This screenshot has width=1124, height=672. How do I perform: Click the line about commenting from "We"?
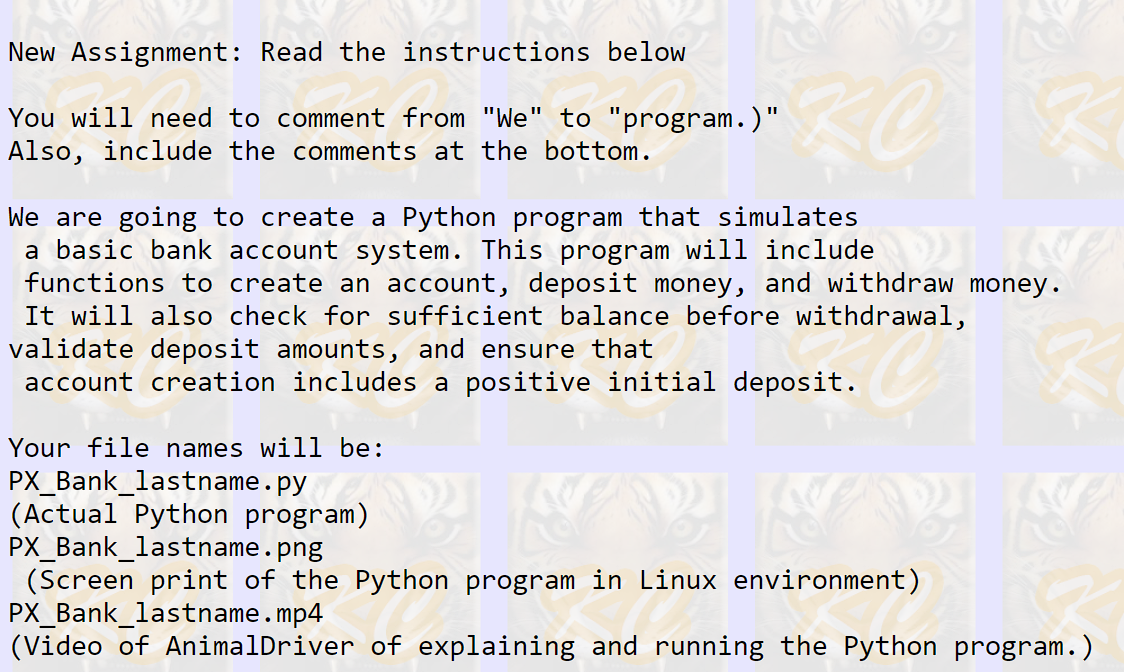click(393, 118)
